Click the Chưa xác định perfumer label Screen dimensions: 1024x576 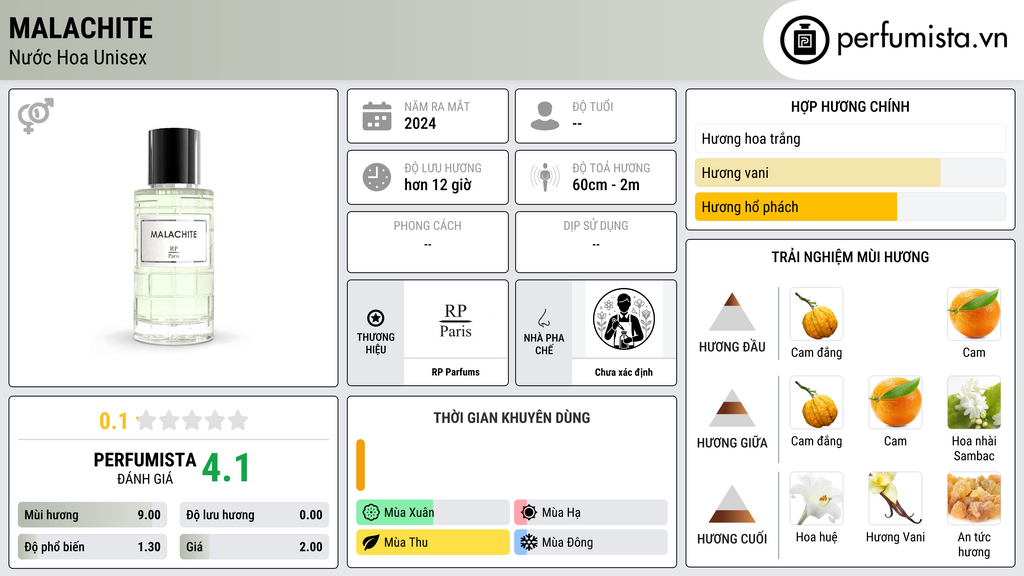click(624, 372)
